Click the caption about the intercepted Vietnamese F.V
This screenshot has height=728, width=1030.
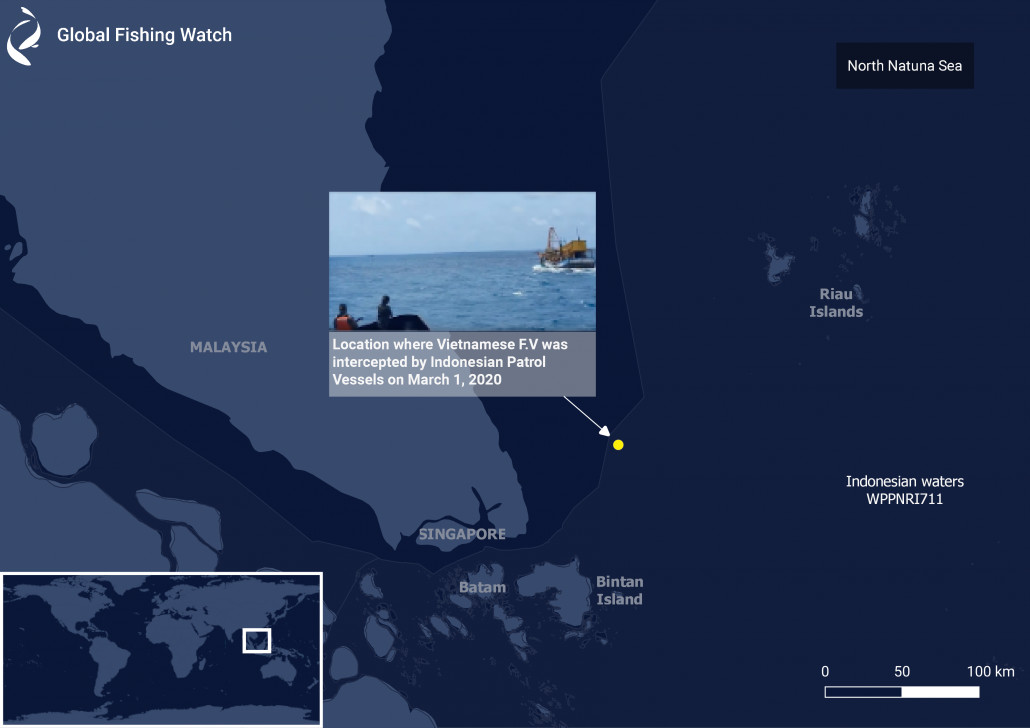tap(462, 363)
